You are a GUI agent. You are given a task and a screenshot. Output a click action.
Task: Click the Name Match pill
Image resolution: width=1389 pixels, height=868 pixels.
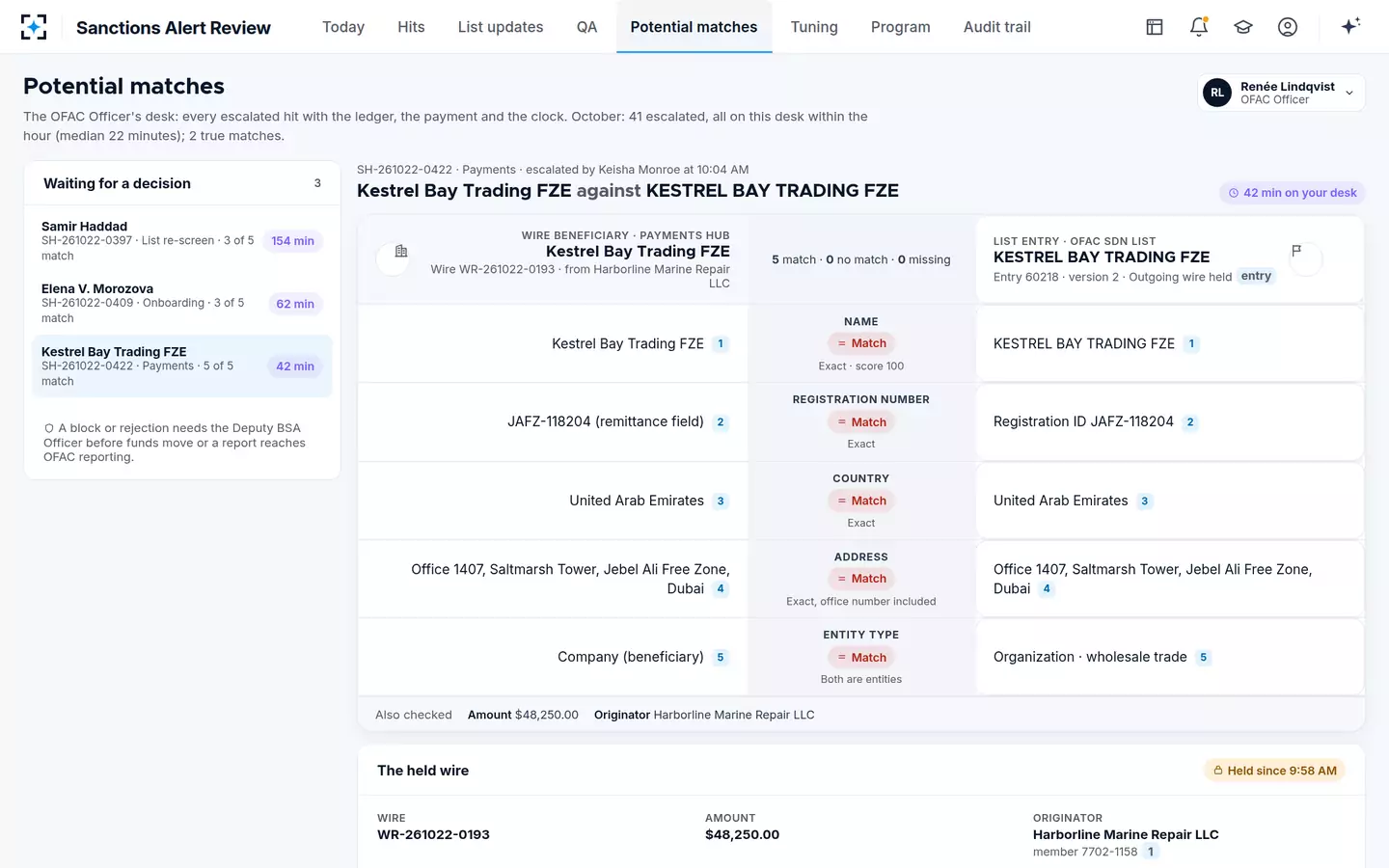[861, 343]
